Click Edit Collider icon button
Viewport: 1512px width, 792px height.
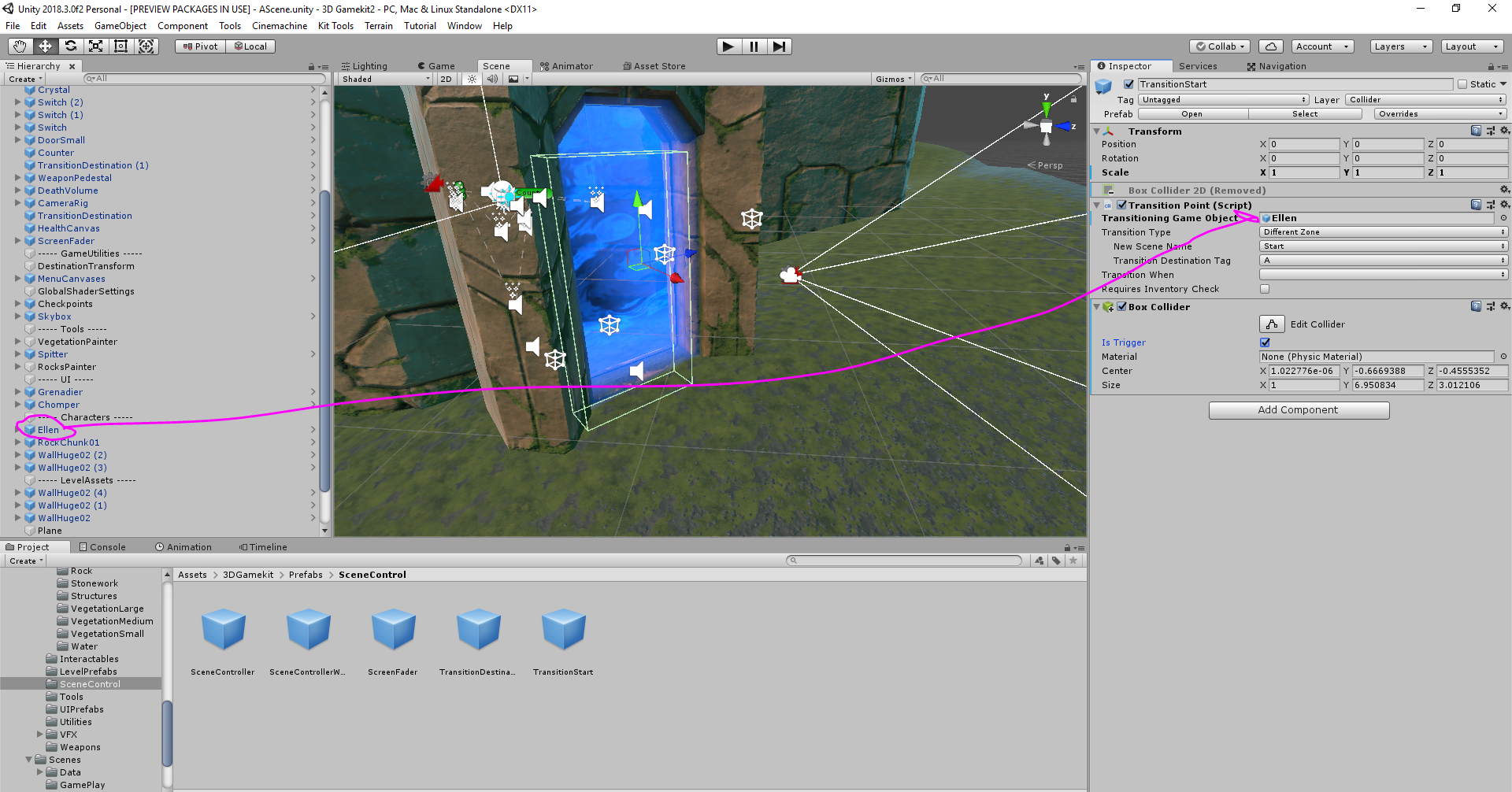click(1272, 324)
